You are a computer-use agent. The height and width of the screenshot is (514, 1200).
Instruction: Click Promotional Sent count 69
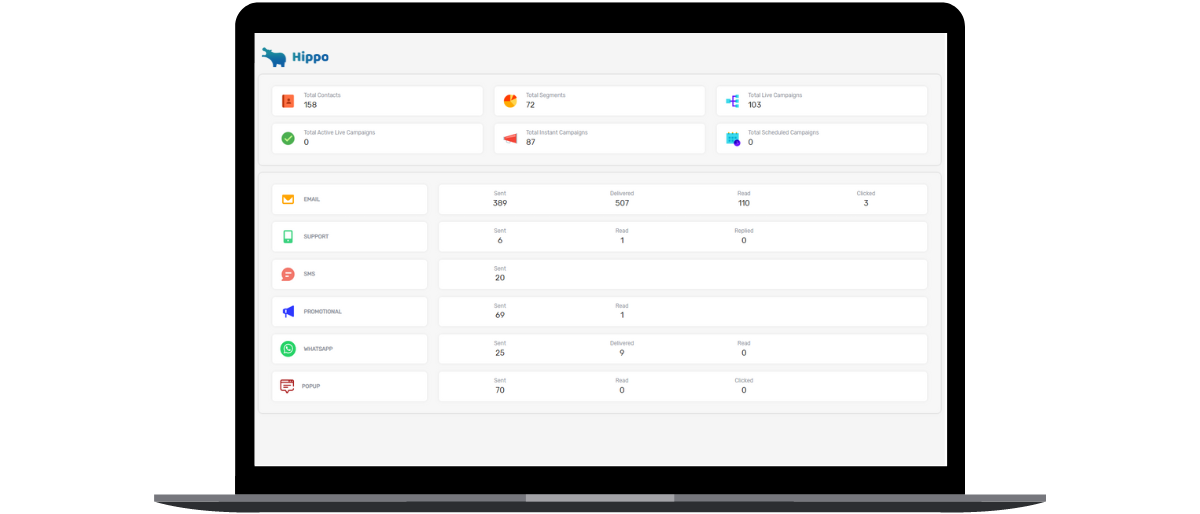(x=500, y=315)
